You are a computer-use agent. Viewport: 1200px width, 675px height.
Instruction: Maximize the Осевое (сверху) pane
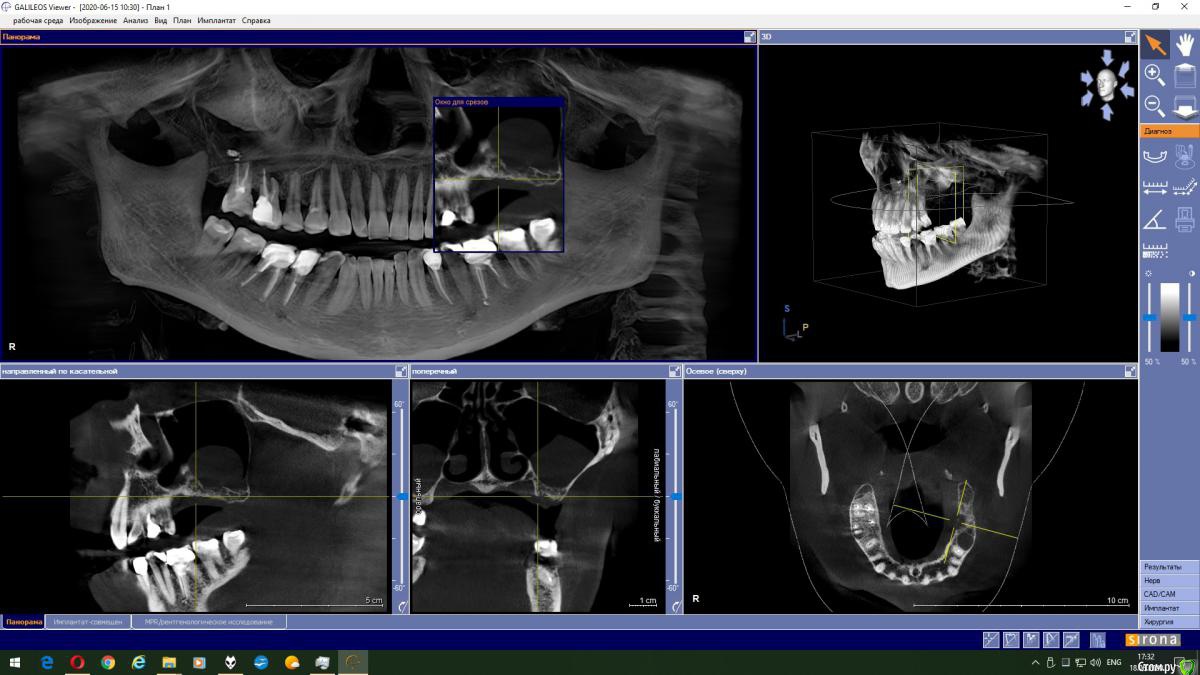(x=1130, y=371)
